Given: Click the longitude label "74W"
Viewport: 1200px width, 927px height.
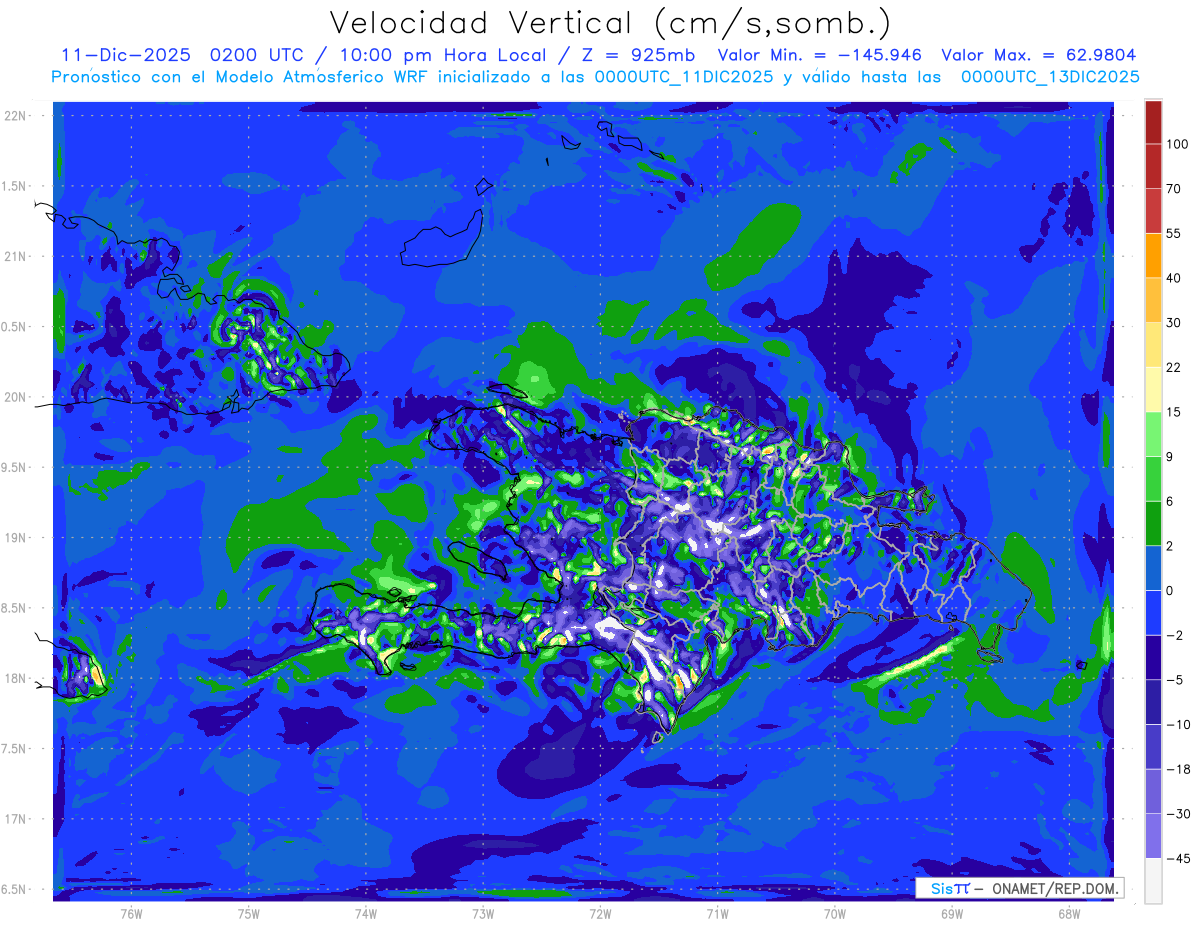Looking at the screenshot, I should [x=366, y=913].
